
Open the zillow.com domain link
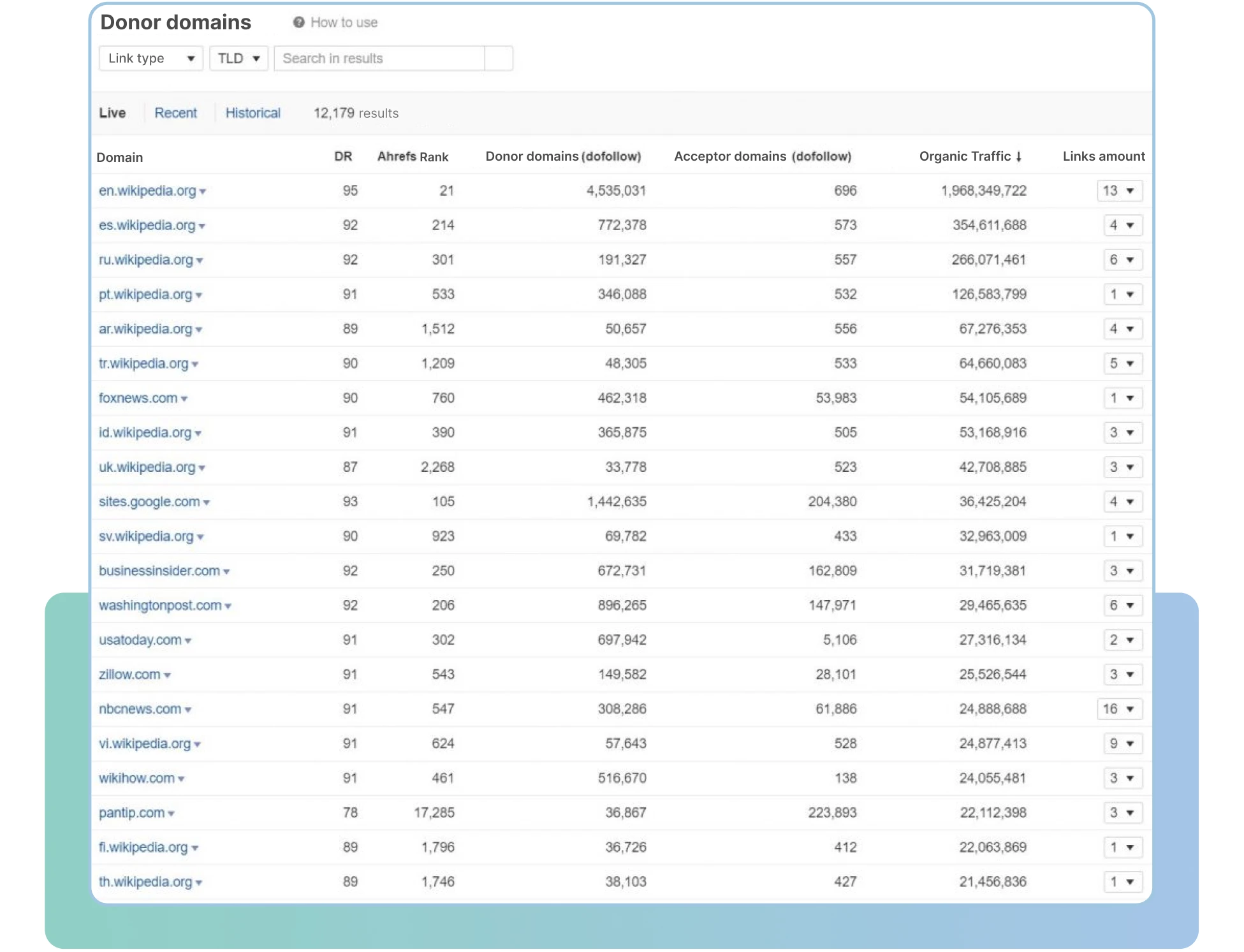[x=129, y=675]
